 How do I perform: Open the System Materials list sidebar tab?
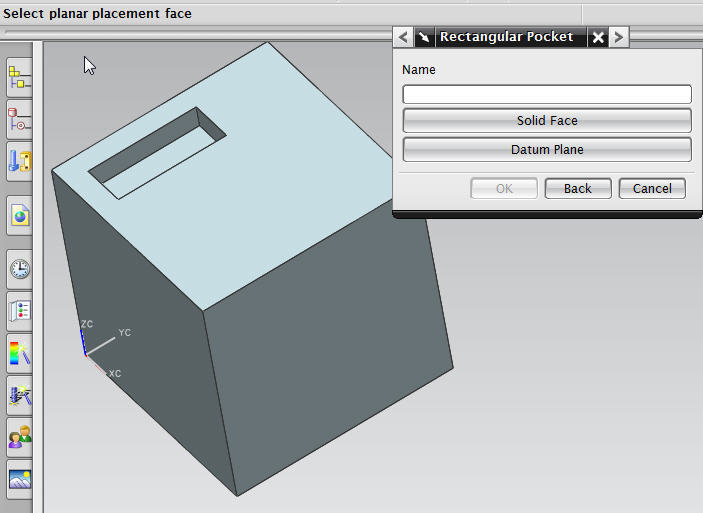coord(20,311)
